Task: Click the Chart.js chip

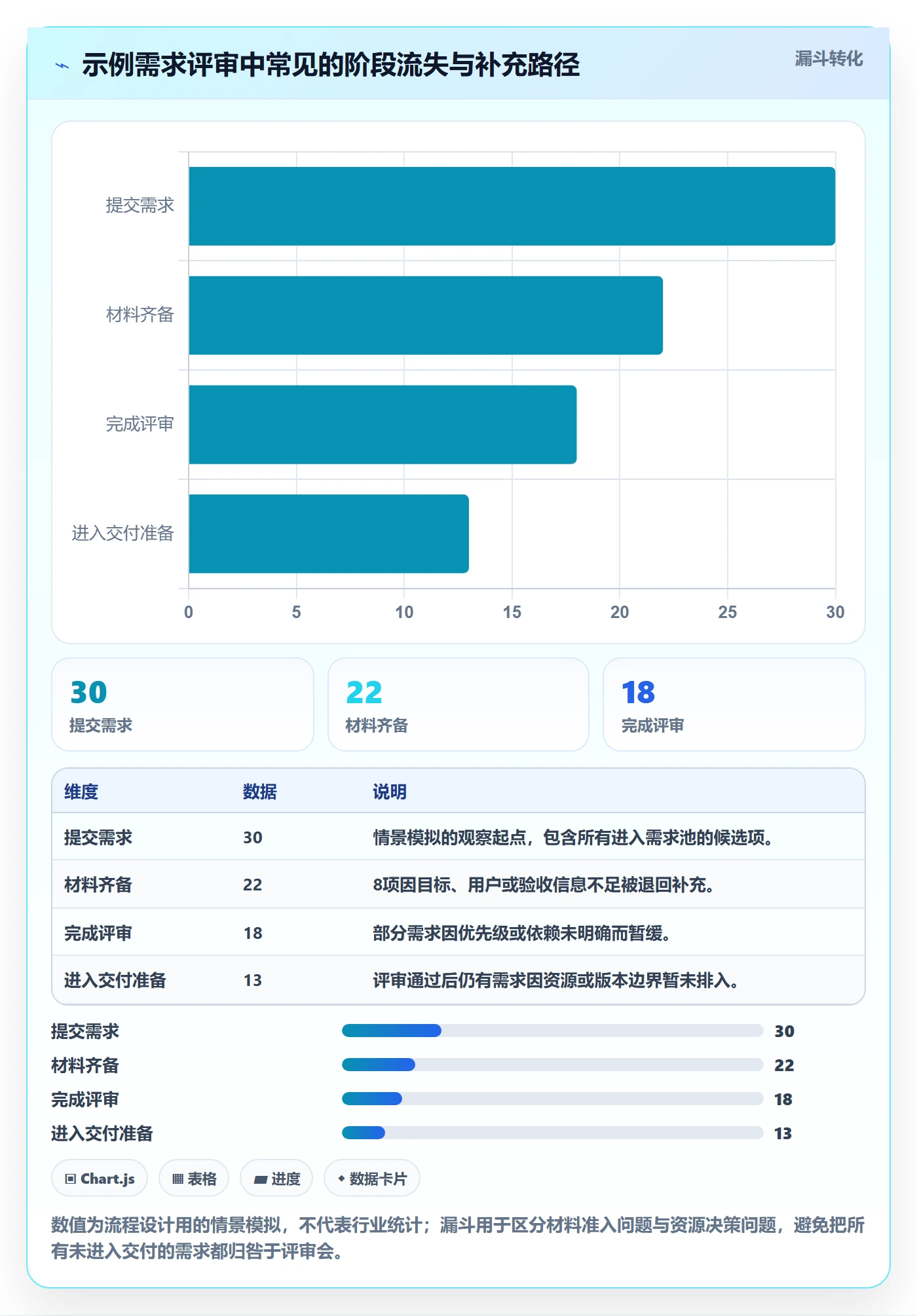Action: [x=100, y=1179]
